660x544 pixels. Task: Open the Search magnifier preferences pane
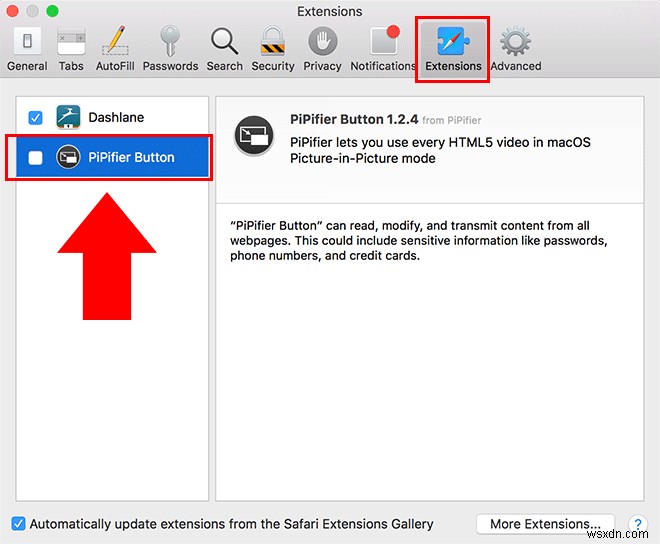[224, 49]
